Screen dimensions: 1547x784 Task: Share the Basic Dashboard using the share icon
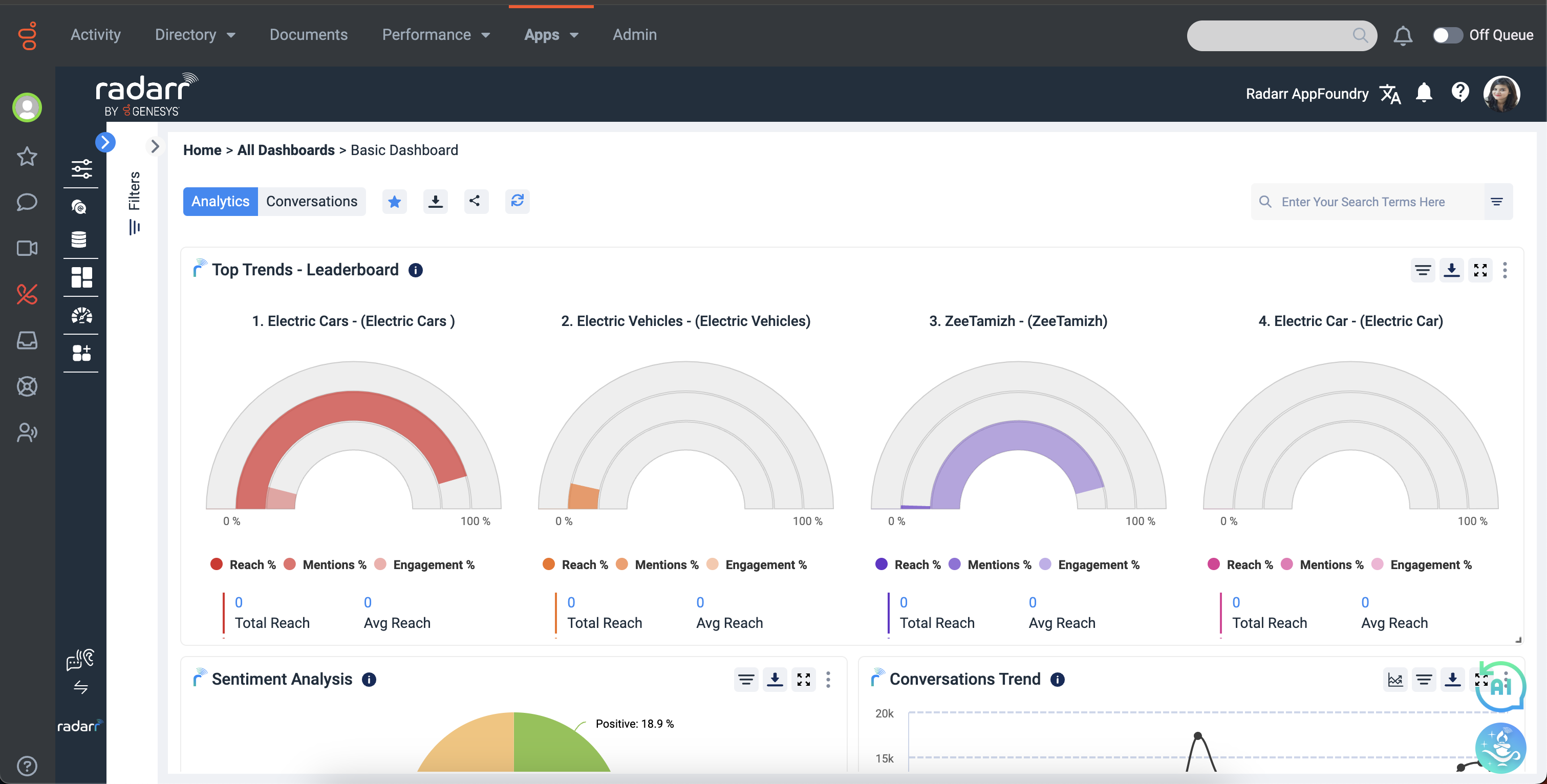[476, 201]
